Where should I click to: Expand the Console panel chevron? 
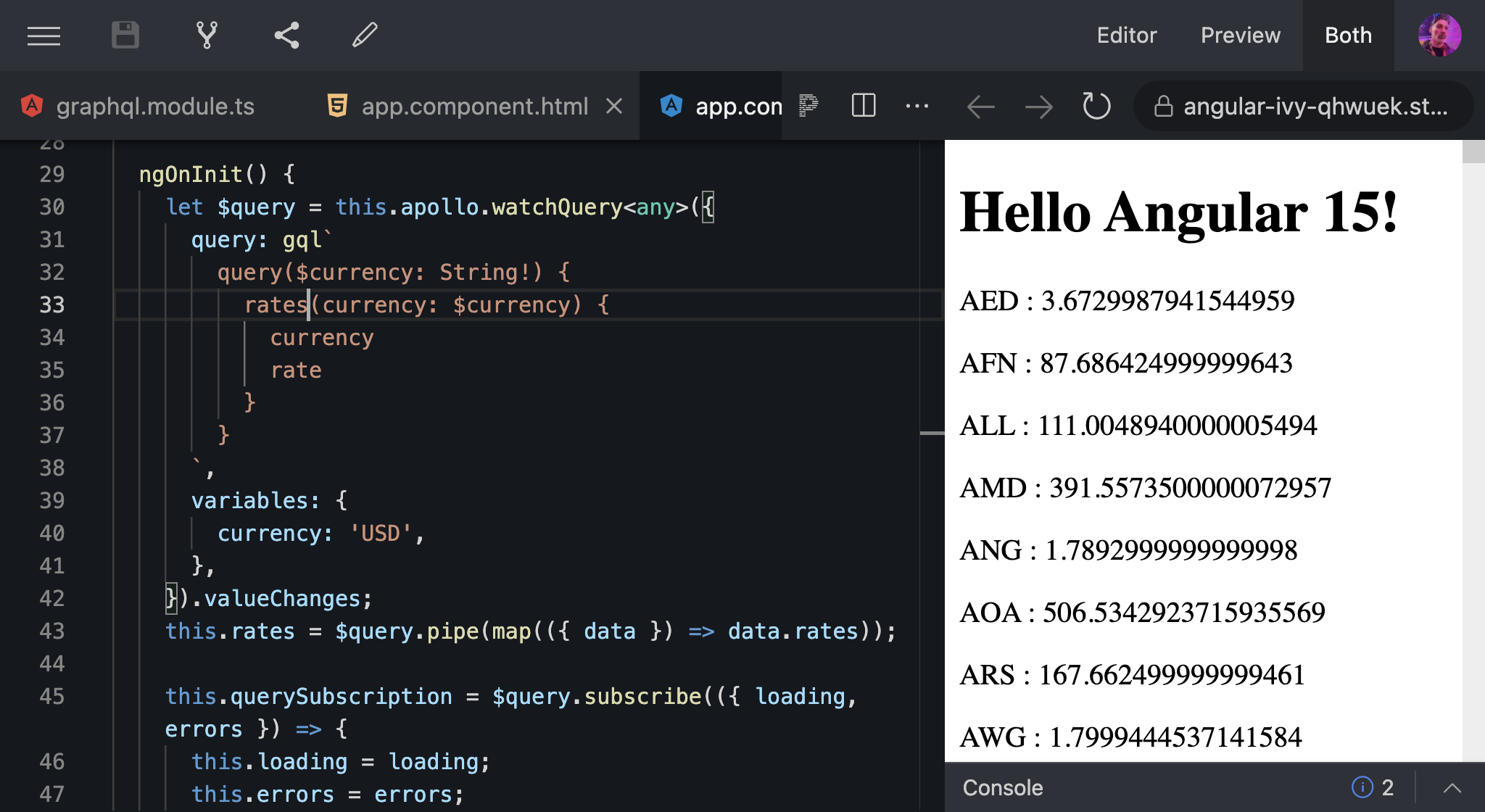(x=1452, y=788)
